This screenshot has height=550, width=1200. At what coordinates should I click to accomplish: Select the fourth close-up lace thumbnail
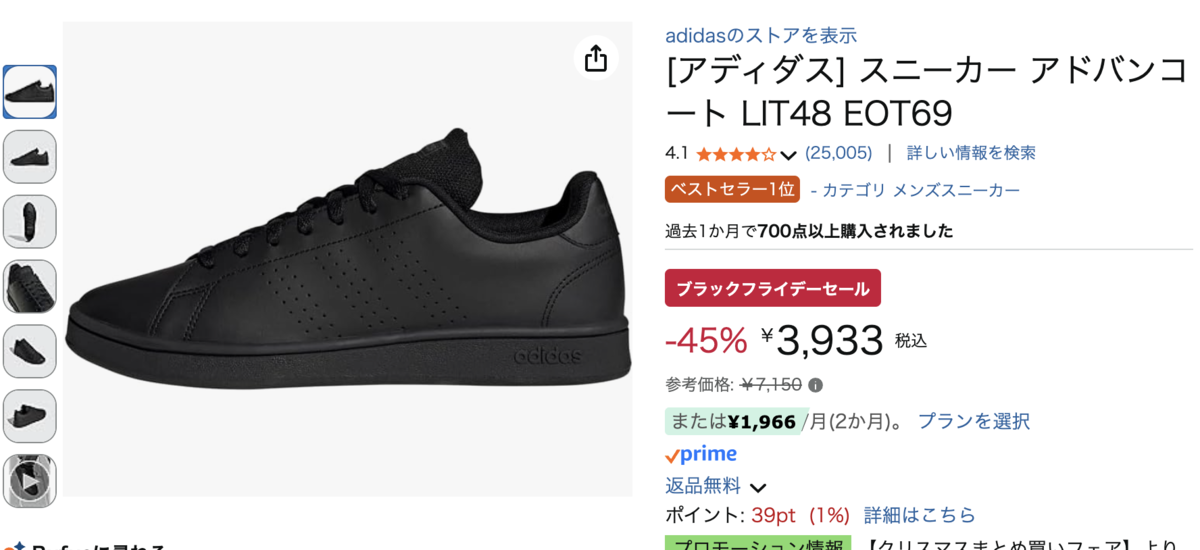pos(30,287)
